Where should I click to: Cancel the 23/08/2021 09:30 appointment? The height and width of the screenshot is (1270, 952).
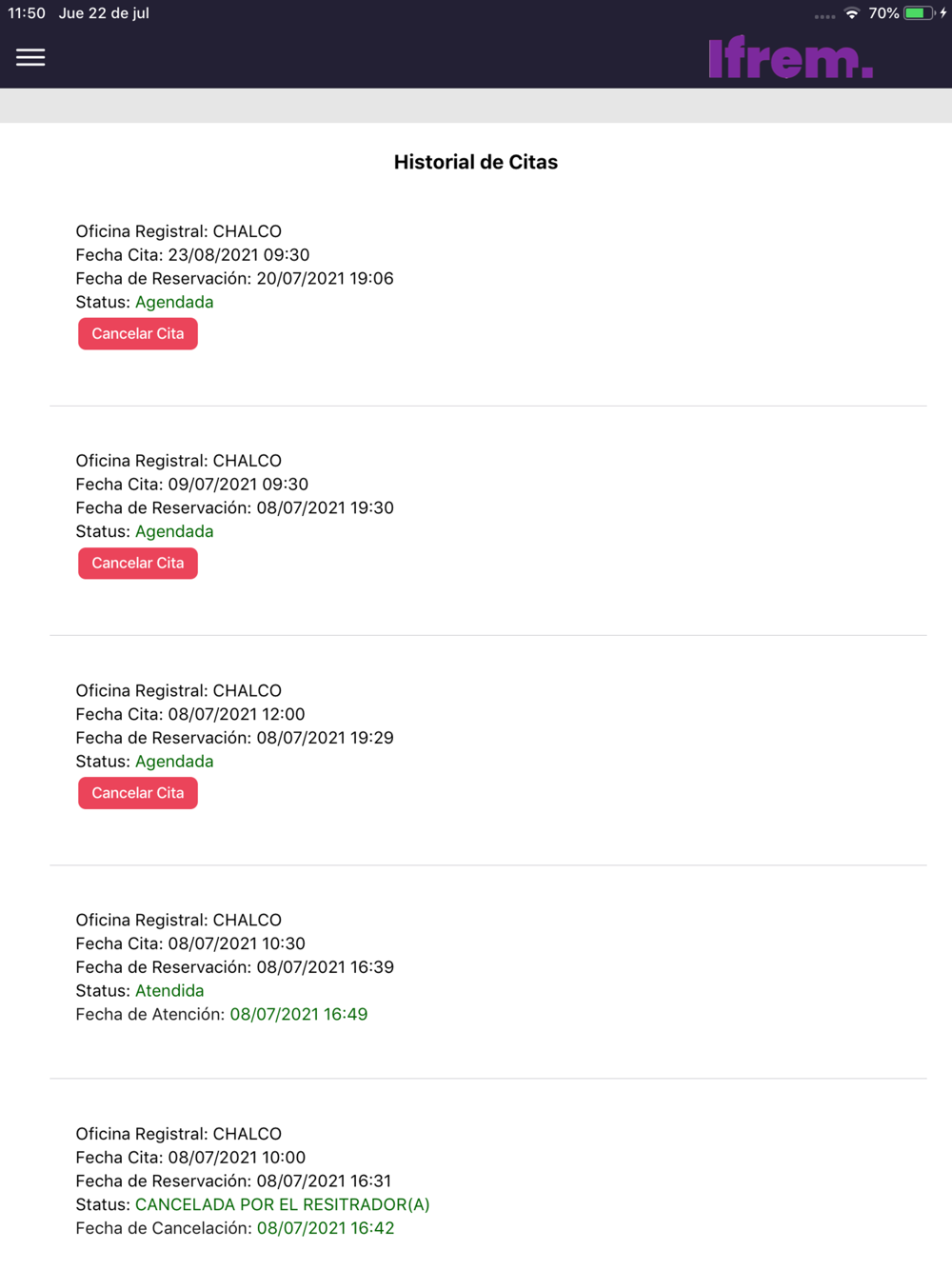coord(138,334)
